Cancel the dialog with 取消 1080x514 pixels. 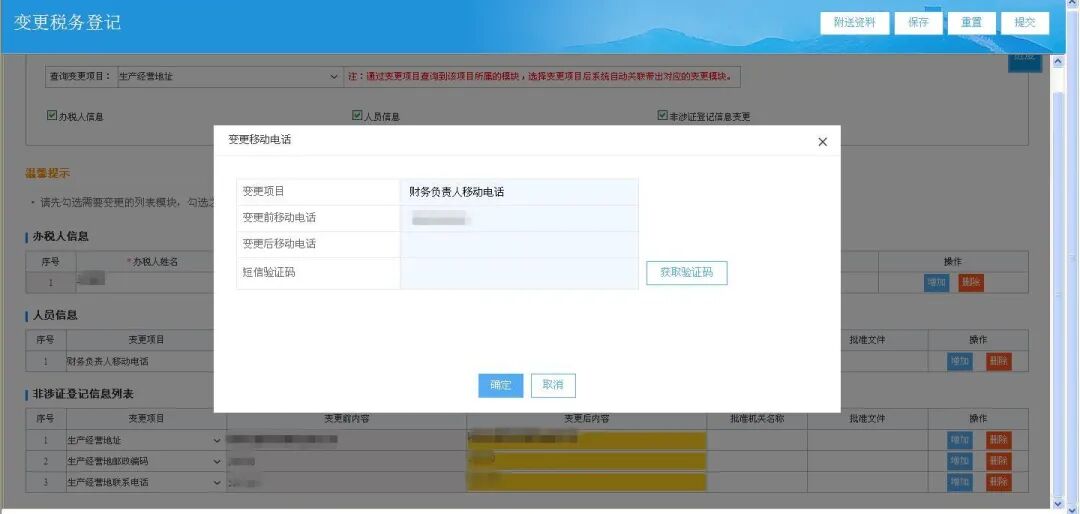pos(553,386)
